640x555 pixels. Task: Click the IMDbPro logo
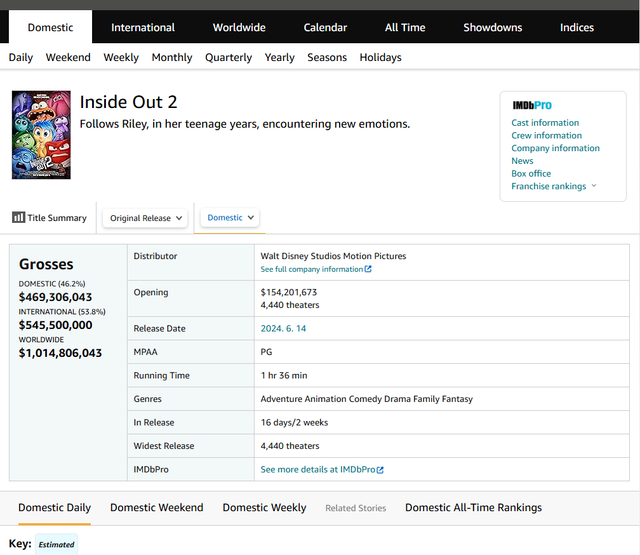pyautogui.click(x=531, y=105)
